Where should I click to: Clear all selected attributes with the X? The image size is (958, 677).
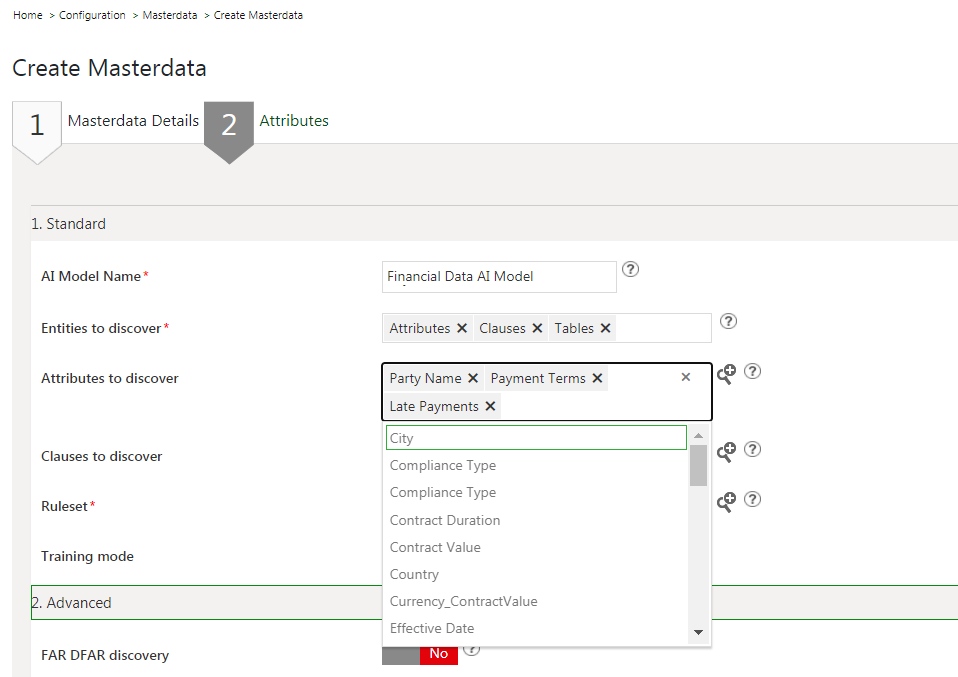686,377
